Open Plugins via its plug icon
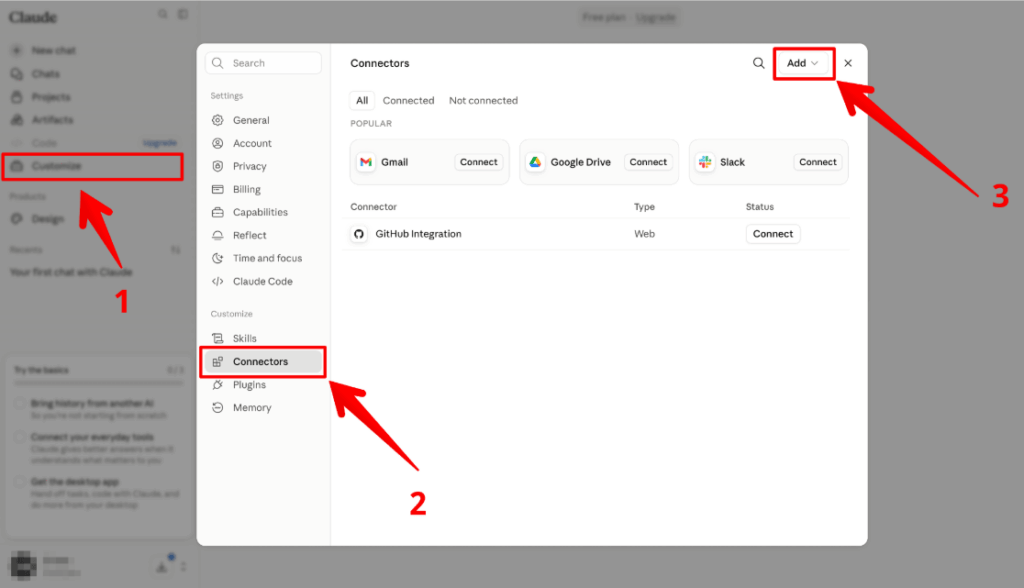Image resolution: width=1024 pixels, height=588 pixels. click(217, 385)
